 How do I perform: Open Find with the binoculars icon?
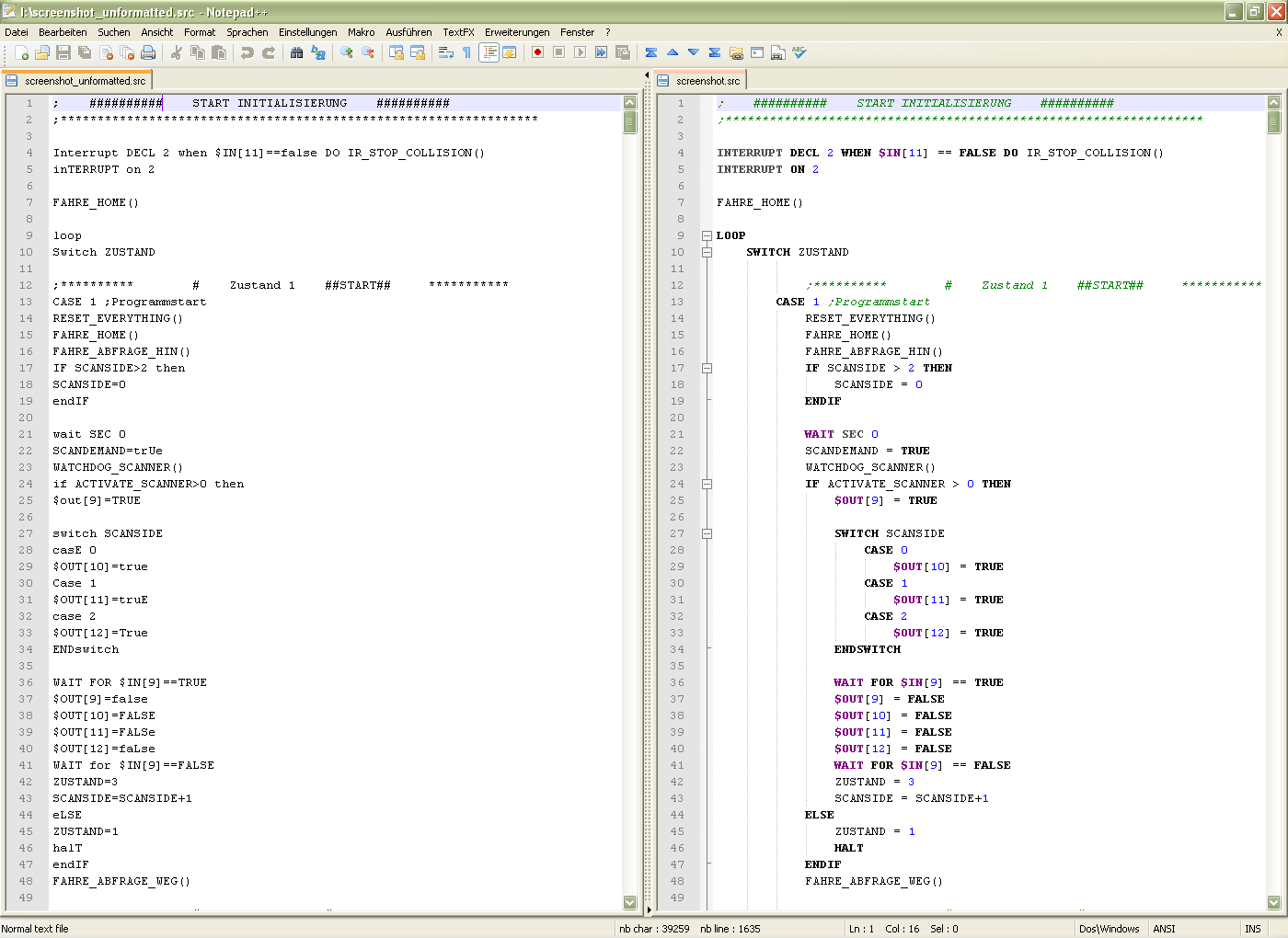click(x=296, y=53)
